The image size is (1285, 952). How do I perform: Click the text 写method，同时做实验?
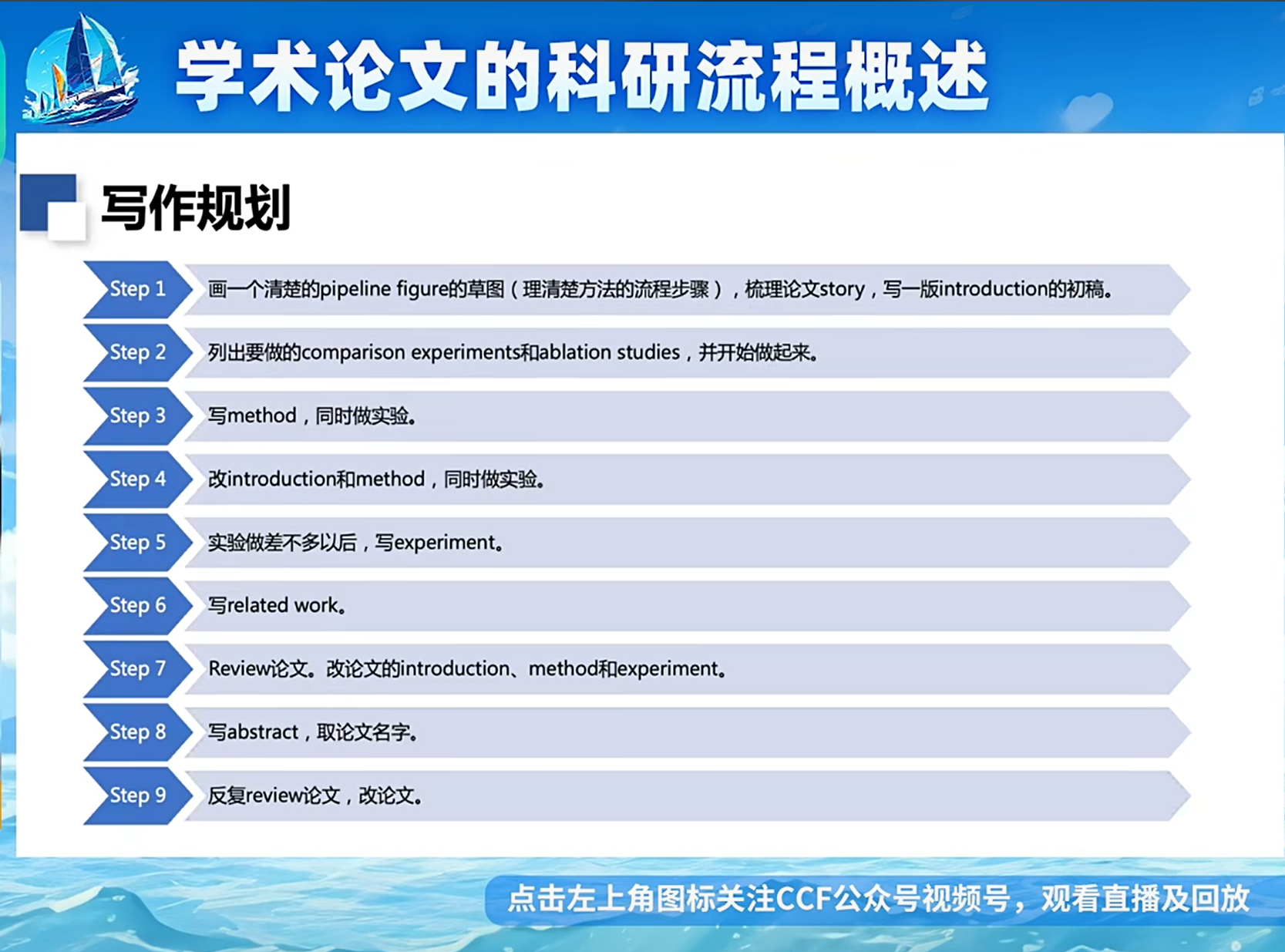tap(313, 415)
